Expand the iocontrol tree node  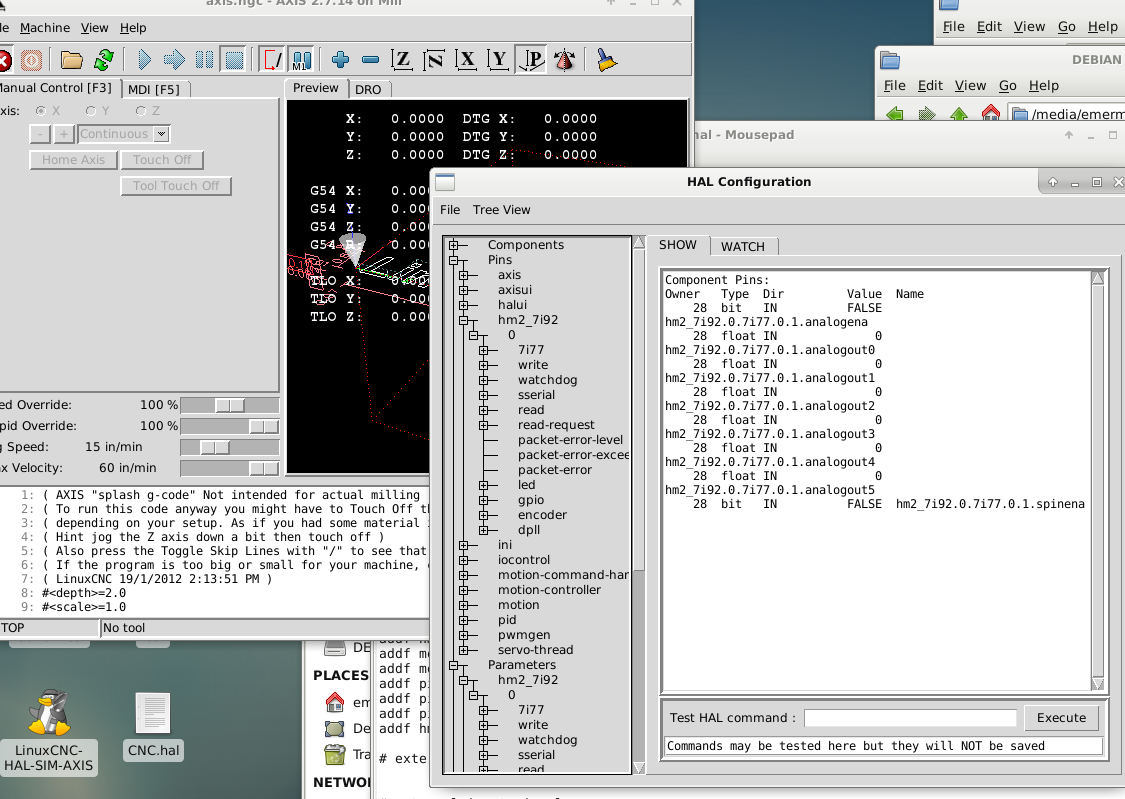tap(463, 560)
